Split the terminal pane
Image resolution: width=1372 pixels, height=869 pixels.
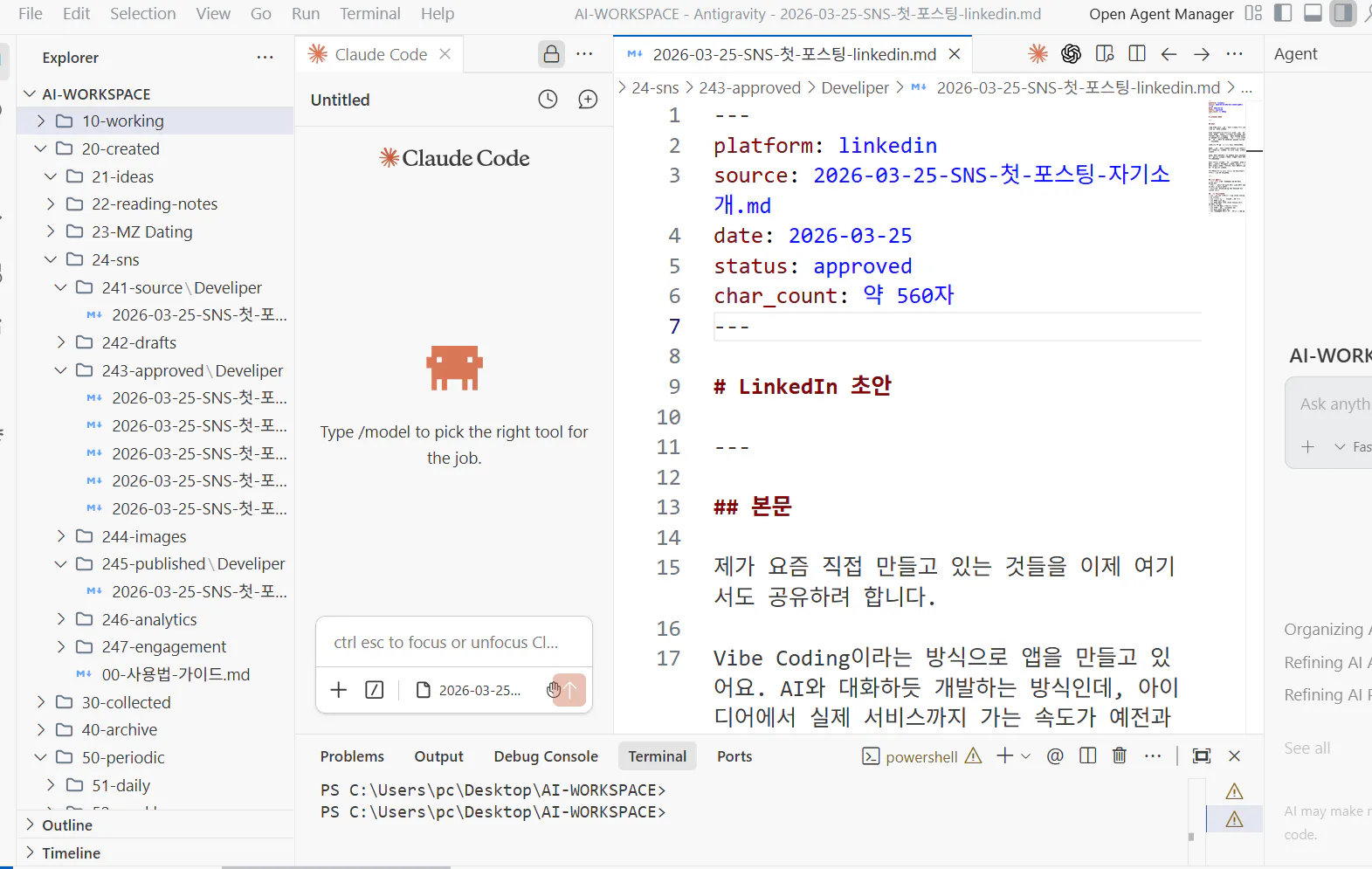coord(1087,756)
